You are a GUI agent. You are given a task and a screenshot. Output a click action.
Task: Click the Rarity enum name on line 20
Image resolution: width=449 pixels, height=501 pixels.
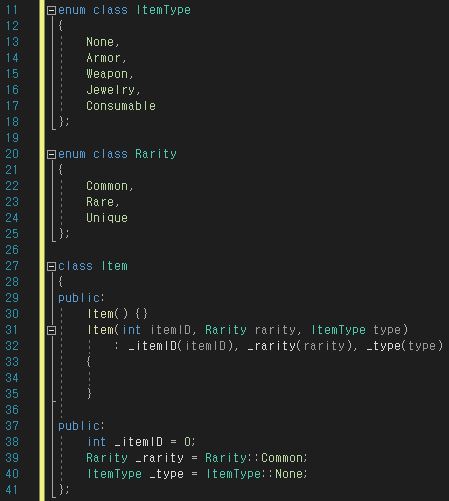tap(156, 154)
